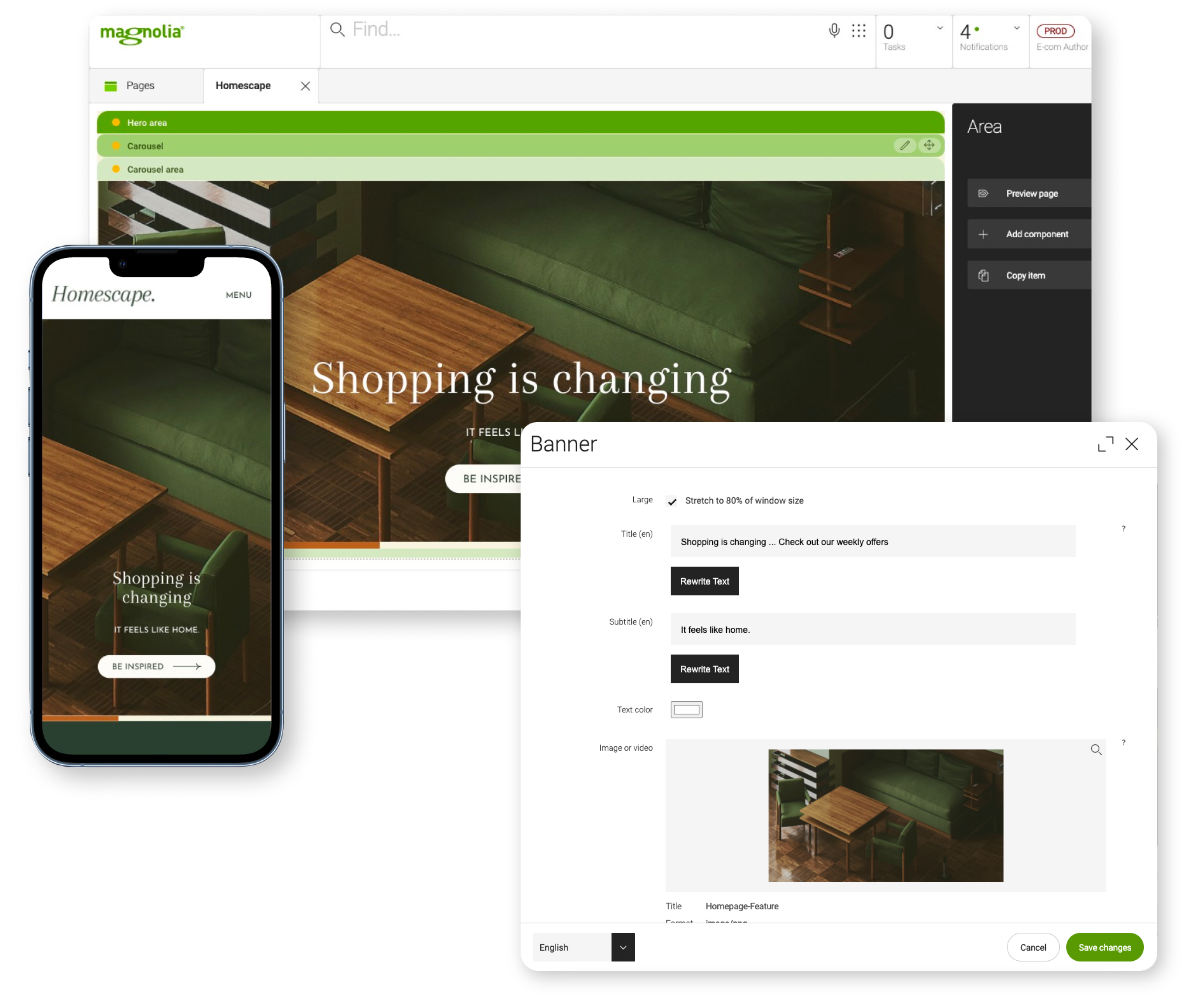Open the English language selector
This screenshot has width=1200, height=1006.
pos(583,947)
